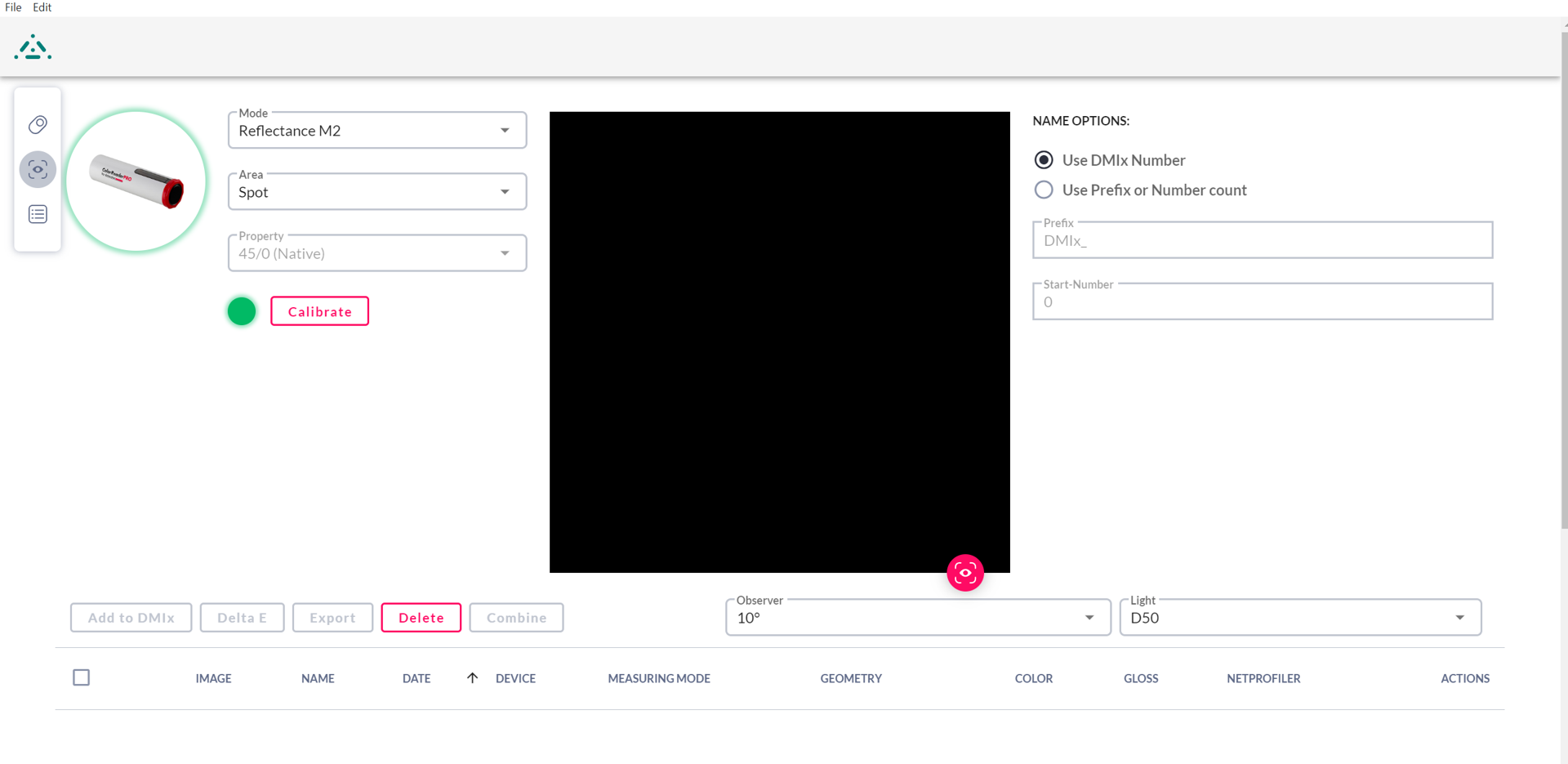Viewport: 1568px width, 764px height.
Task: Click the DATE column header
Action: (x=416, y=678)
